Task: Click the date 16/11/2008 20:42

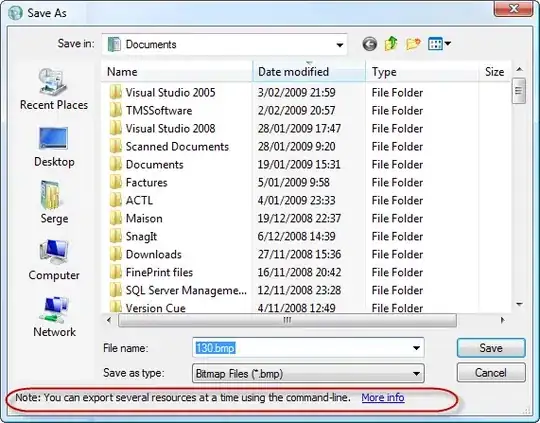Action: coord(299,272)
